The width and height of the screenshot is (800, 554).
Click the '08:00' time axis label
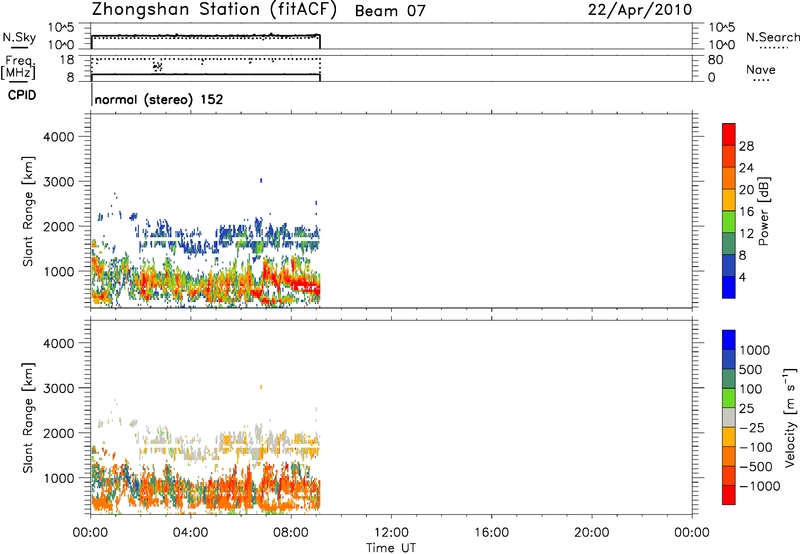coord(291,533)
